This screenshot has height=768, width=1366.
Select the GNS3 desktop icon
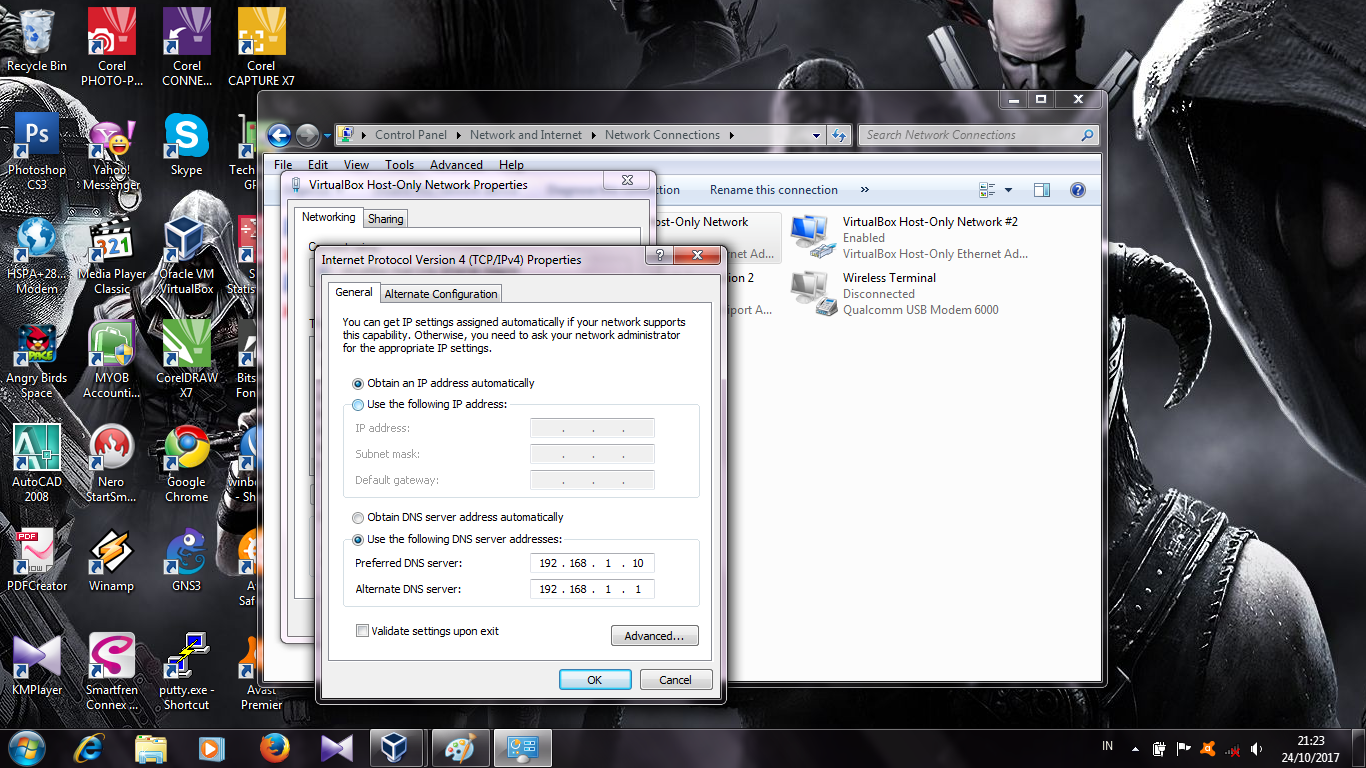point(187,559)
